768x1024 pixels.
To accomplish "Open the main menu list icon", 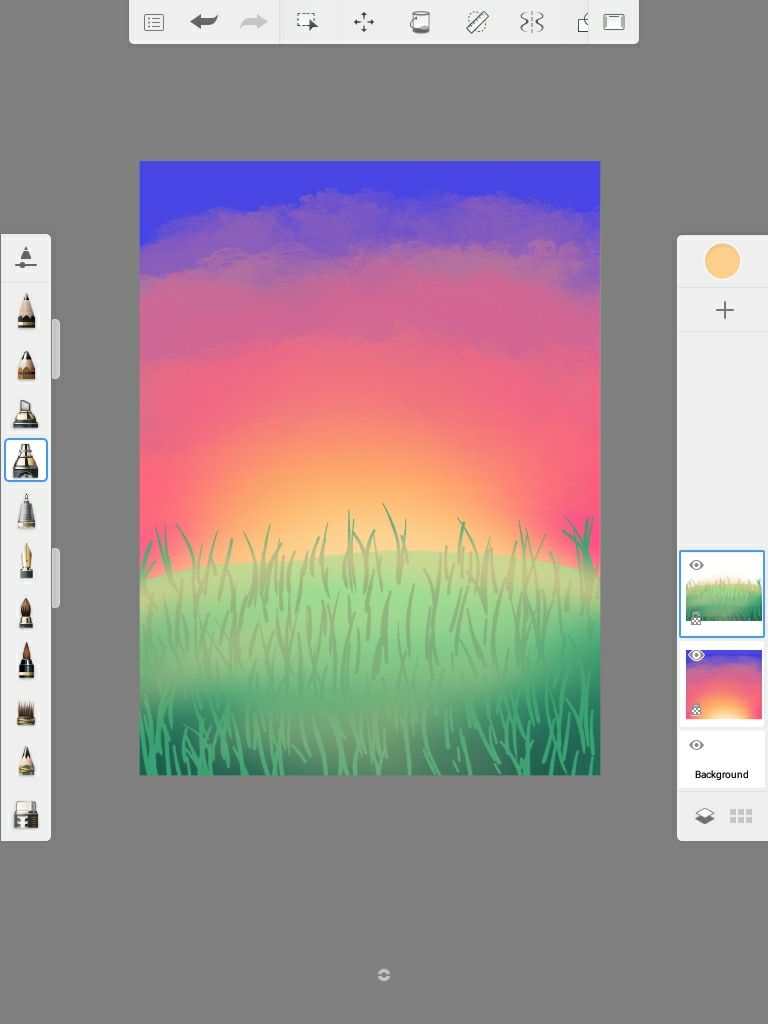I will 153,23.
